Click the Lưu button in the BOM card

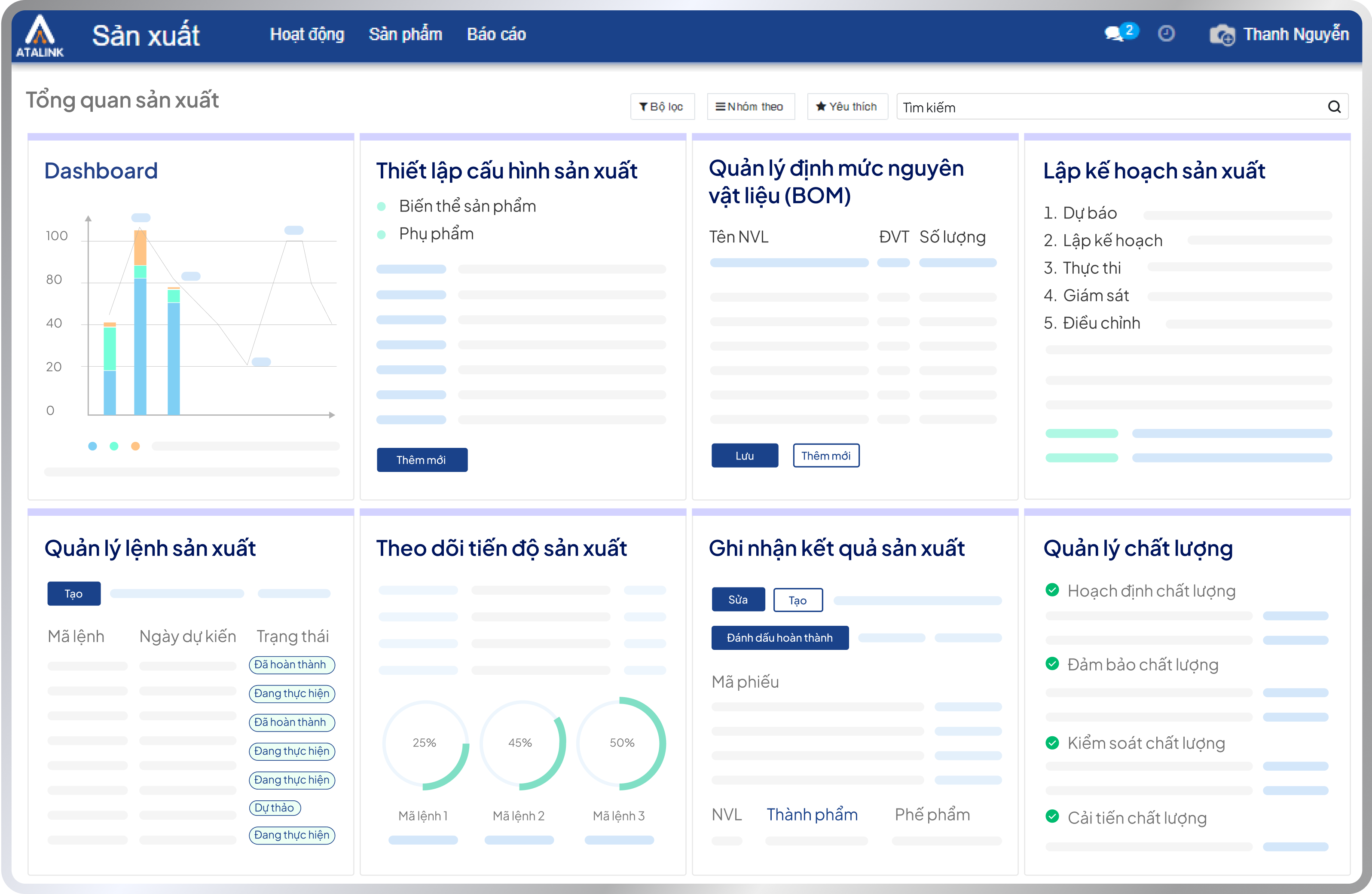point(744,456)
